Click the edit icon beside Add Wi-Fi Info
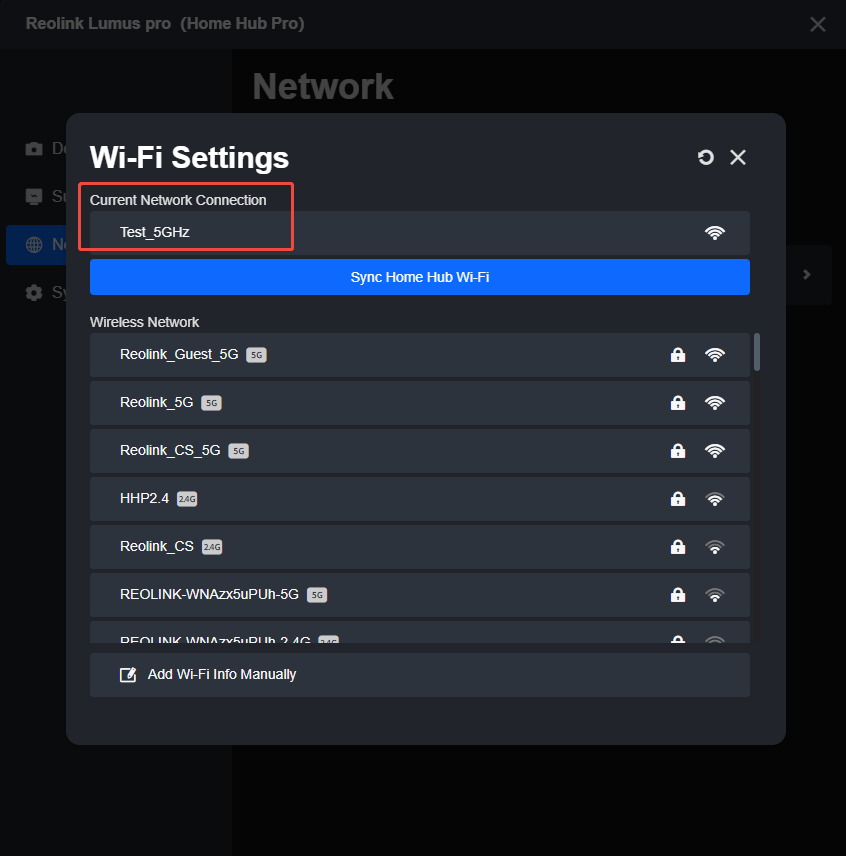This screenshot has width=846, height=856. click(128, 675)
